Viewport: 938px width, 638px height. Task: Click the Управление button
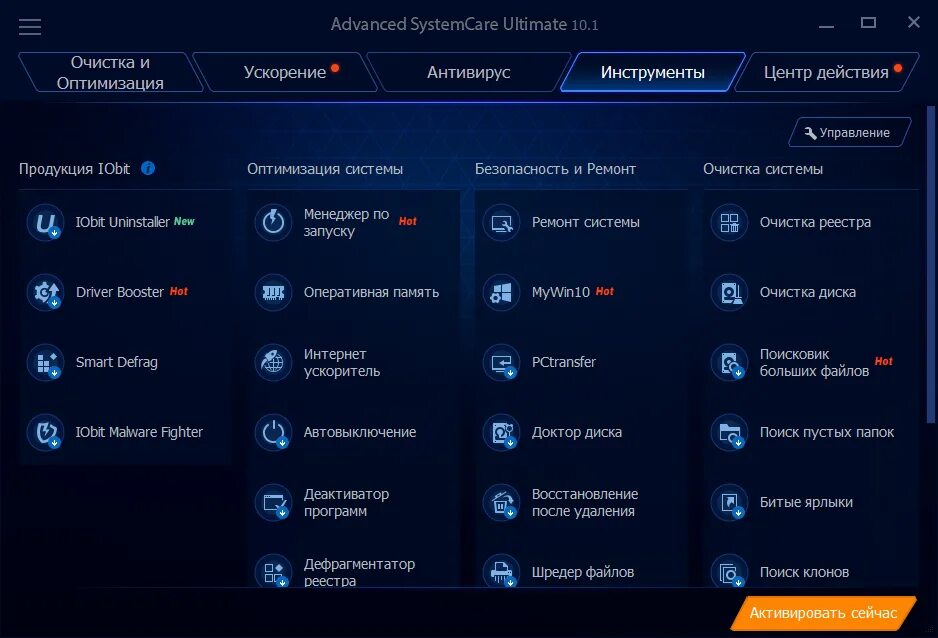pos(849,133)
